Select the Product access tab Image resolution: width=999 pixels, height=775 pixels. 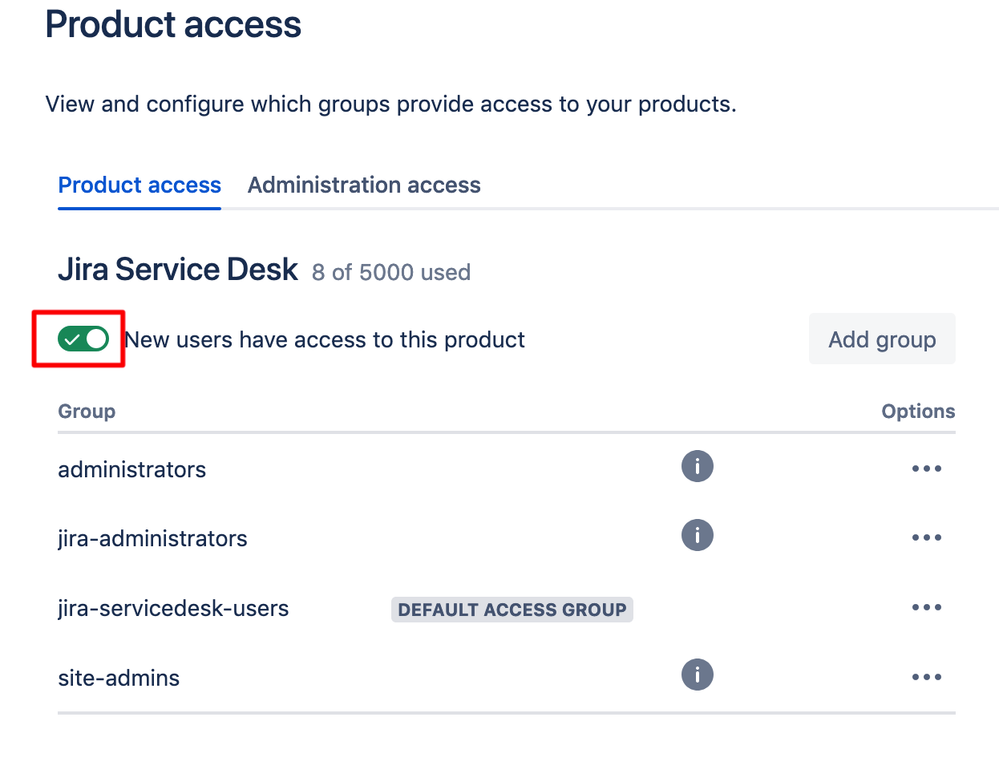click(140, 185)
